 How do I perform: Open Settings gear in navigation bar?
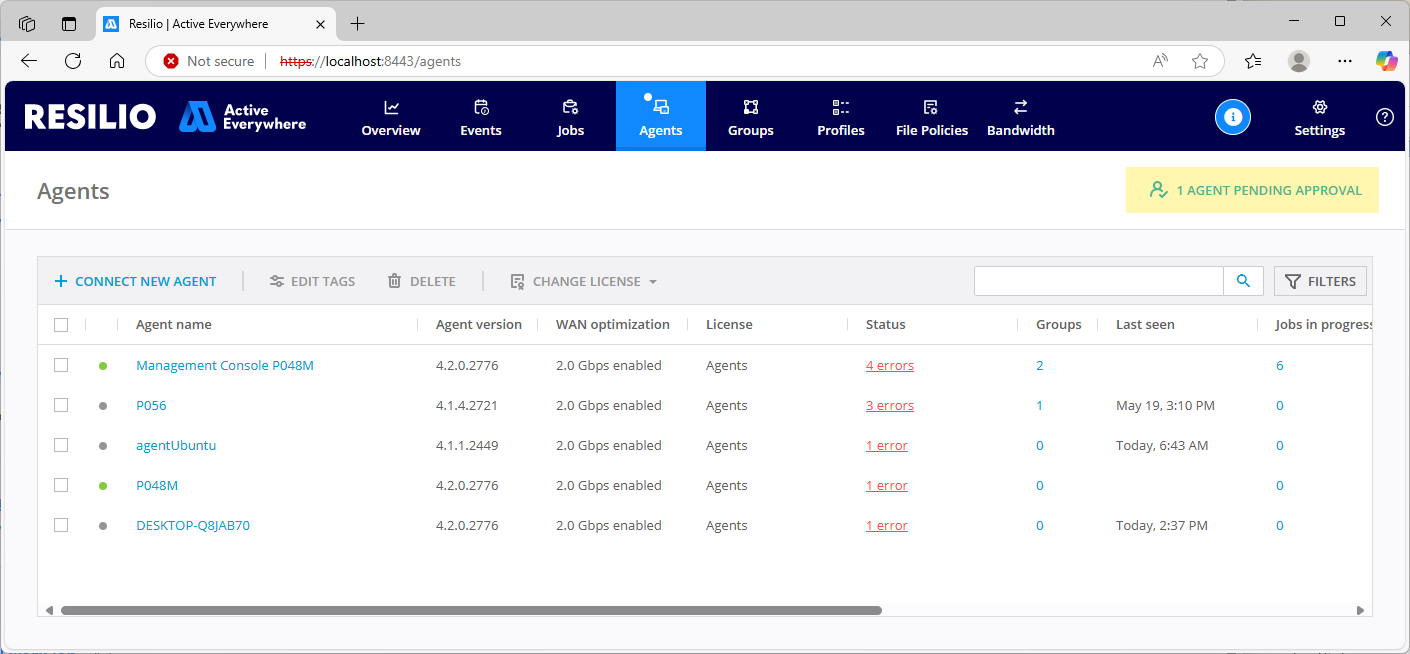point(1319,117)
